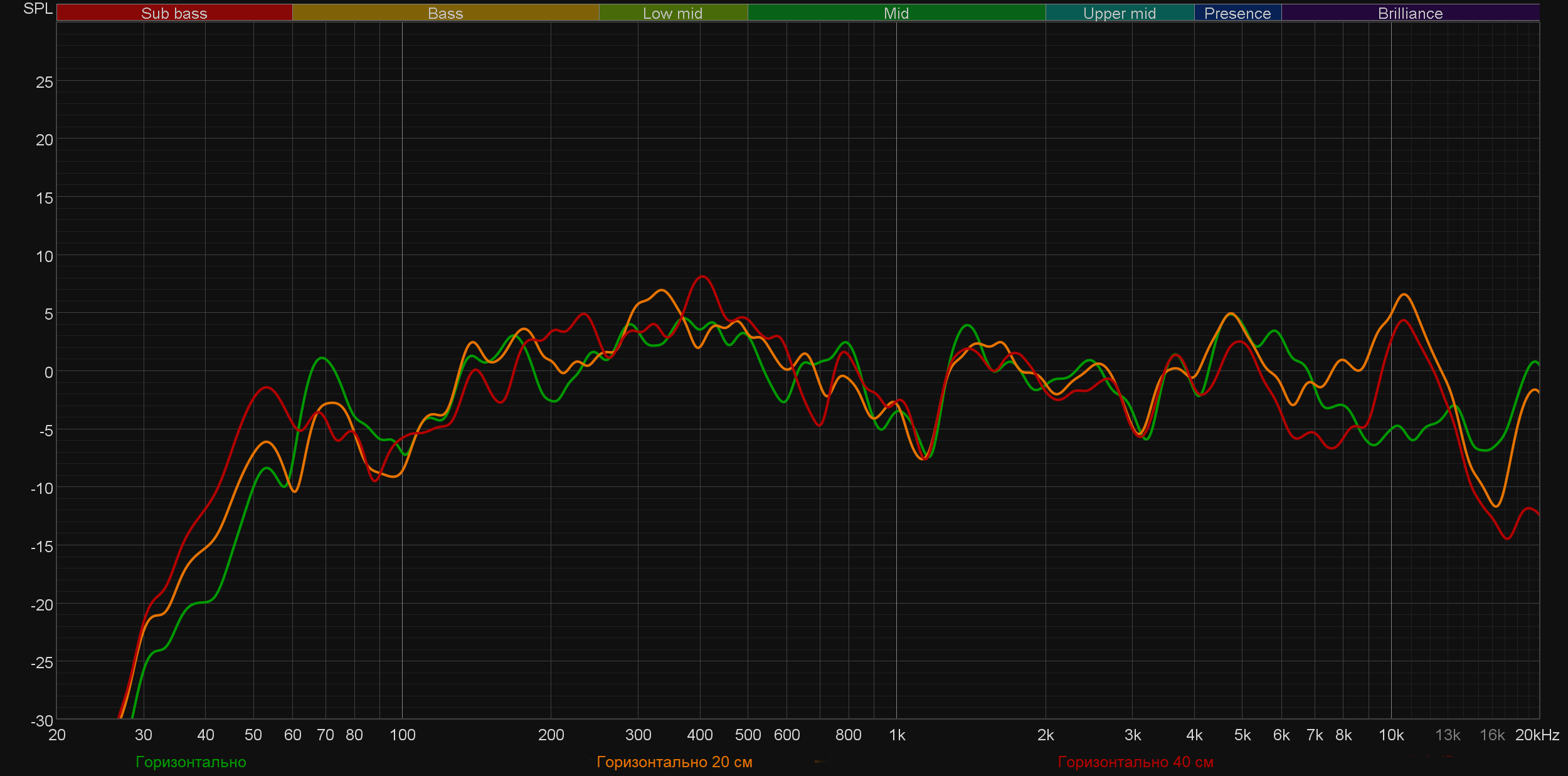The width and height of the screenshot is (1568, 776).
Task: Click the 100 Hz axis tick label
Action: (x=402, y=735)
